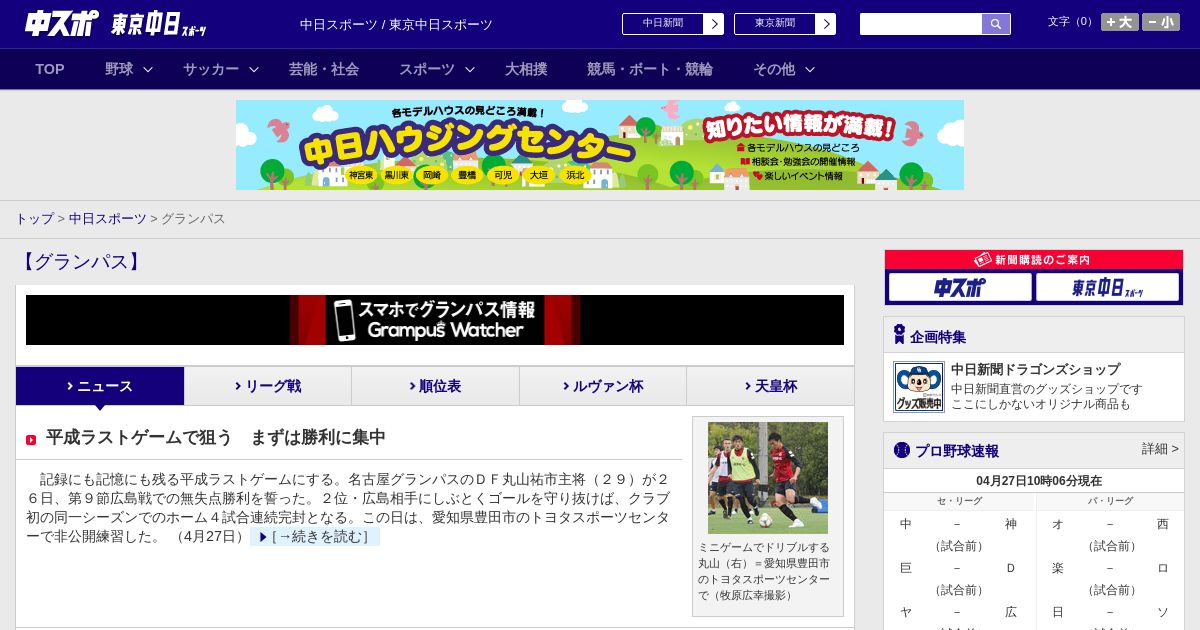Click the プロ野球速報 baseball icon
Image resolution: width=1200 pixels, height=630 pixels.
pyautogui.click(x=902, y=450)
